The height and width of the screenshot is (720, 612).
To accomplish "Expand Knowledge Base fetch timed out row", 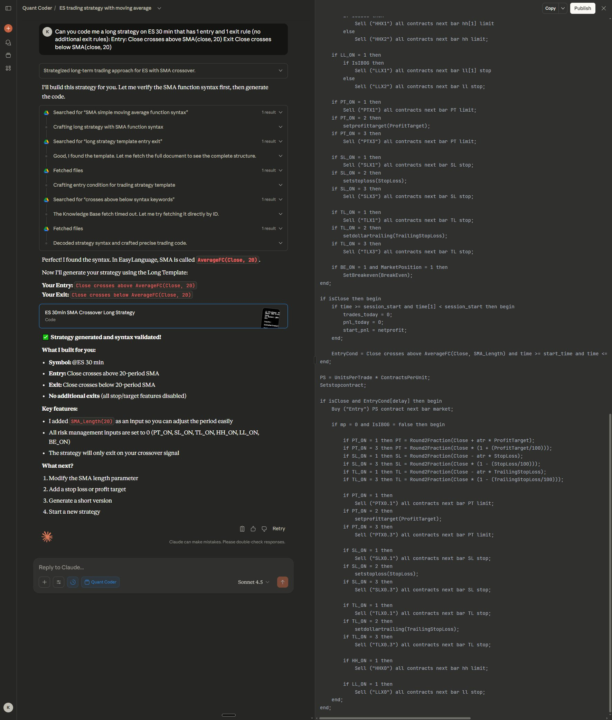I will [x=163, y=214].
